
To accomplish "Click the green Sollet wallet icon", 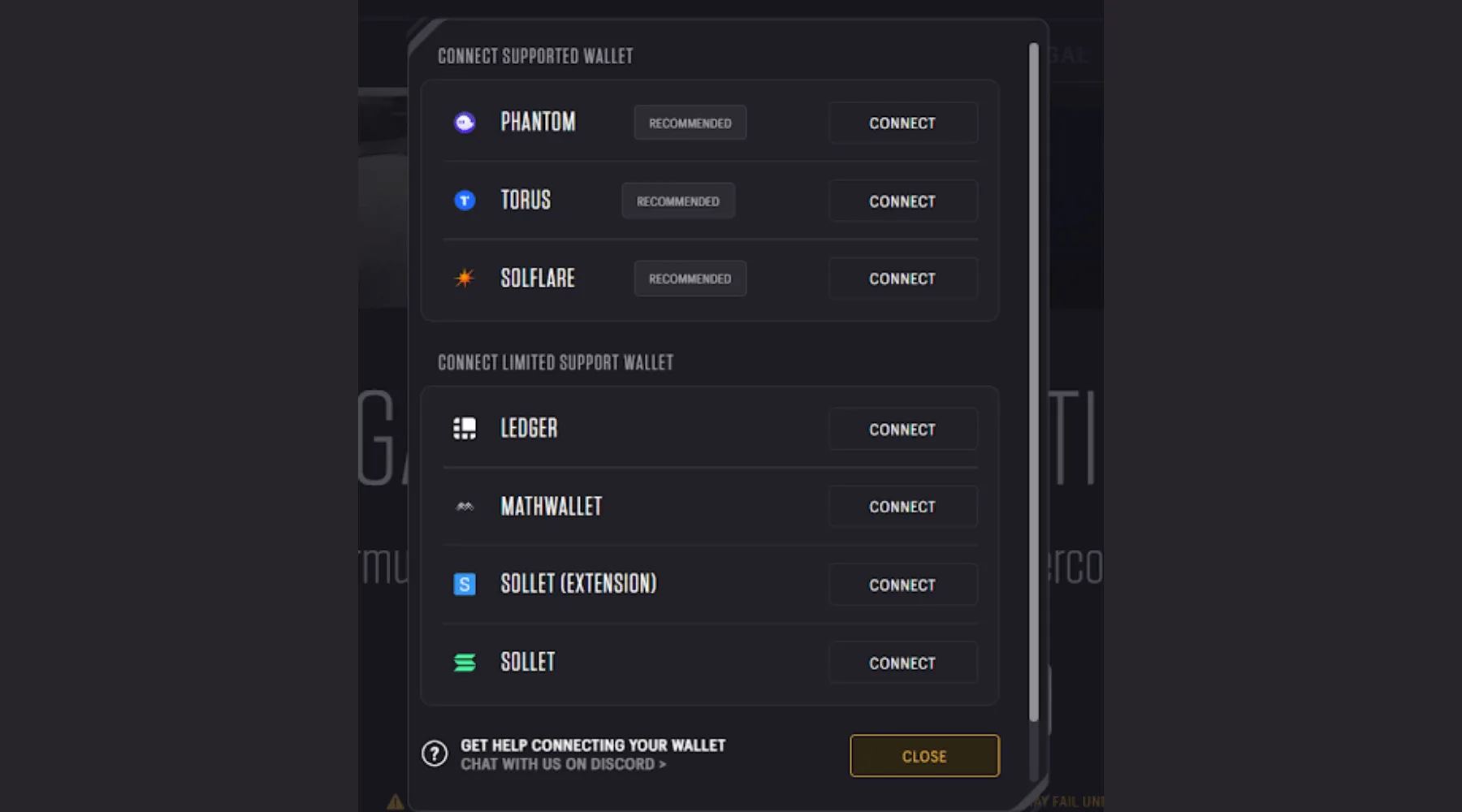I will click(465, 663).
